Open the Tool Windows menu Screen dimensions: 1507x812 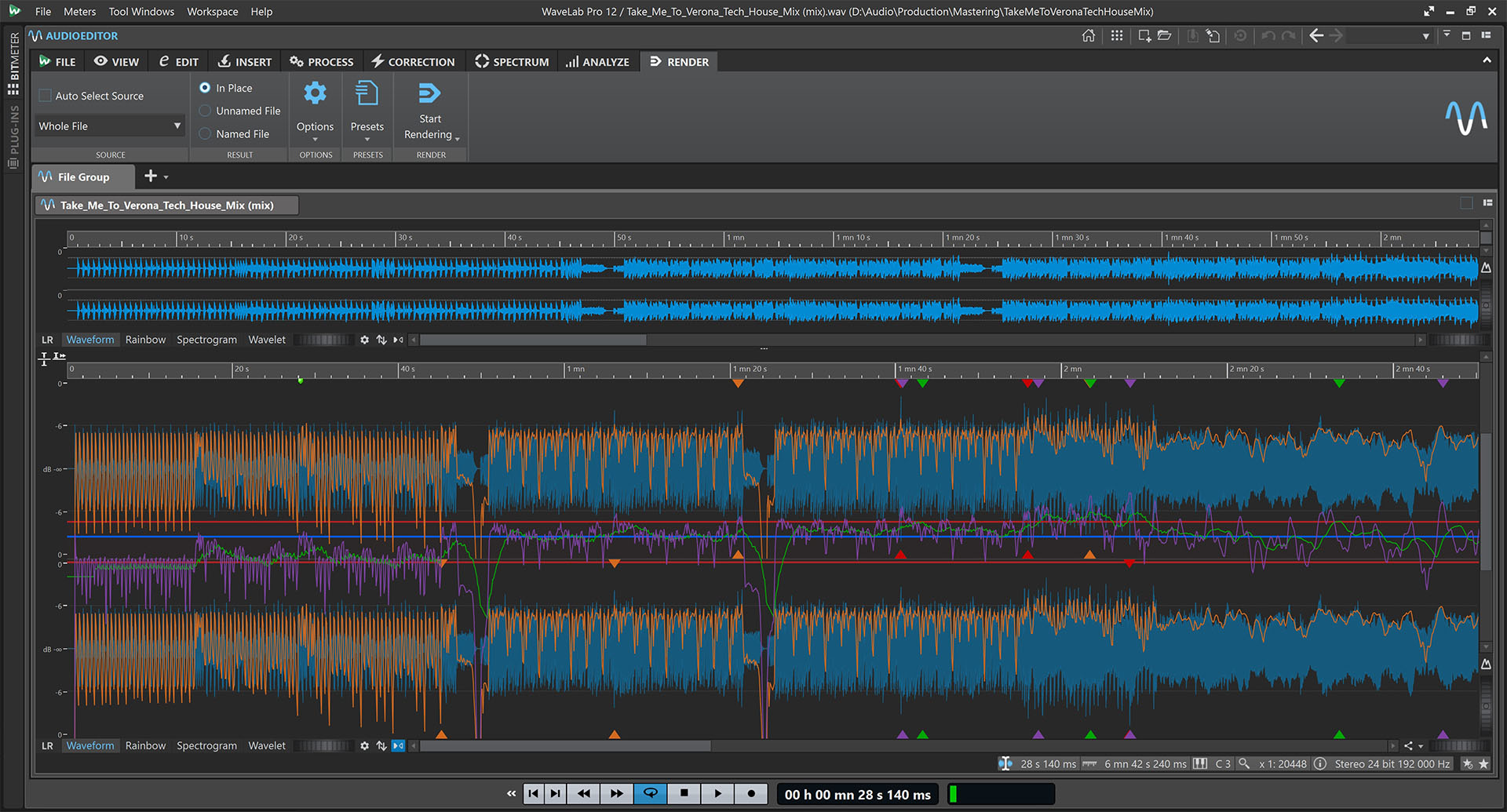[141, 12]
